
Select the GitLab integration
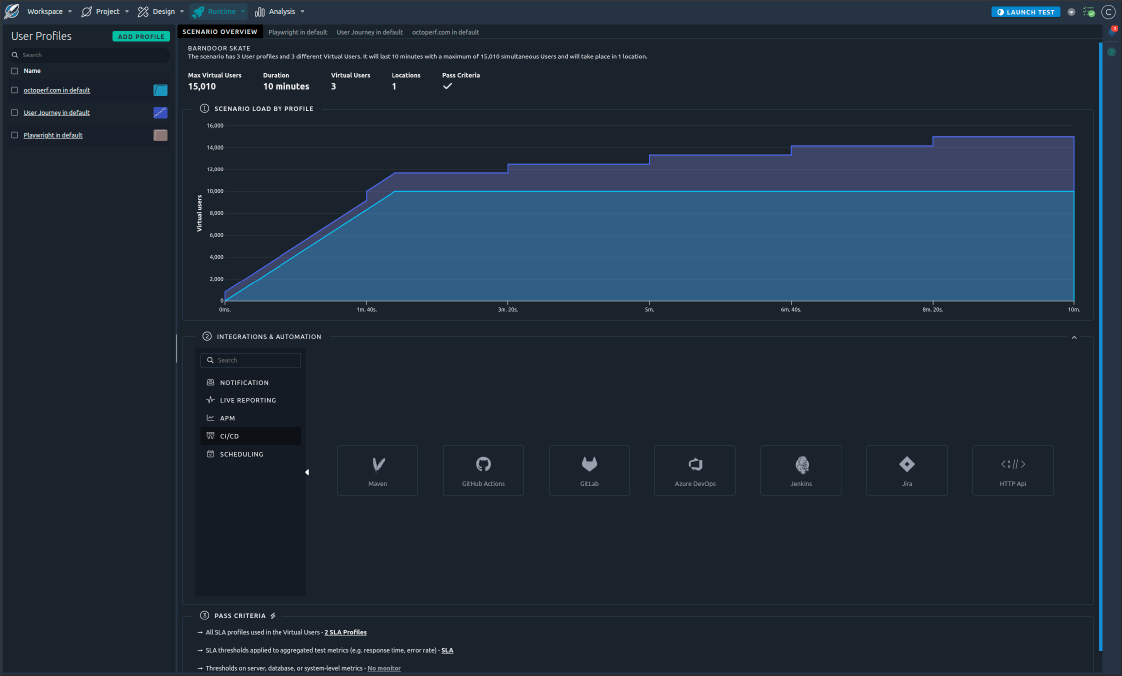(x=589, y=470)
